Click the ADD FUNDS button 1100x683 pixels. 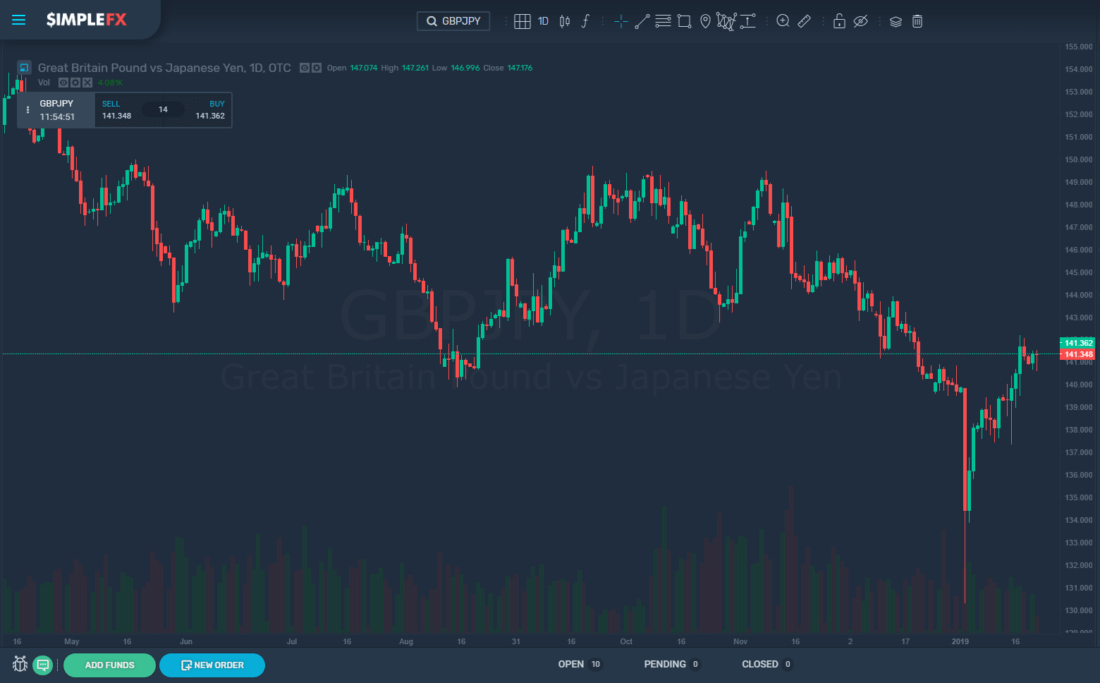(109, 663)
